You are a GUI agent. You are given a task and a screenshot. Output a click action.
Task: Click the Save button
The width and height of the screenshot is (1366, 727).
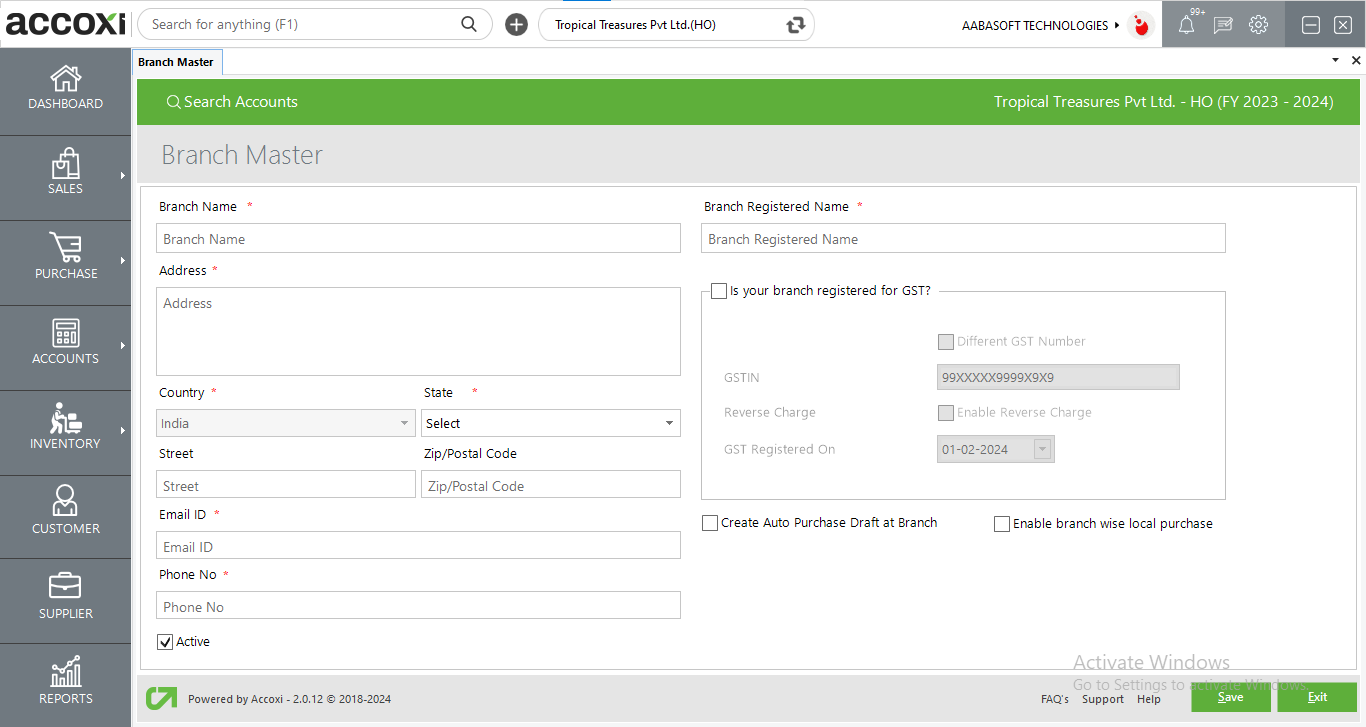click(1230, 697)
